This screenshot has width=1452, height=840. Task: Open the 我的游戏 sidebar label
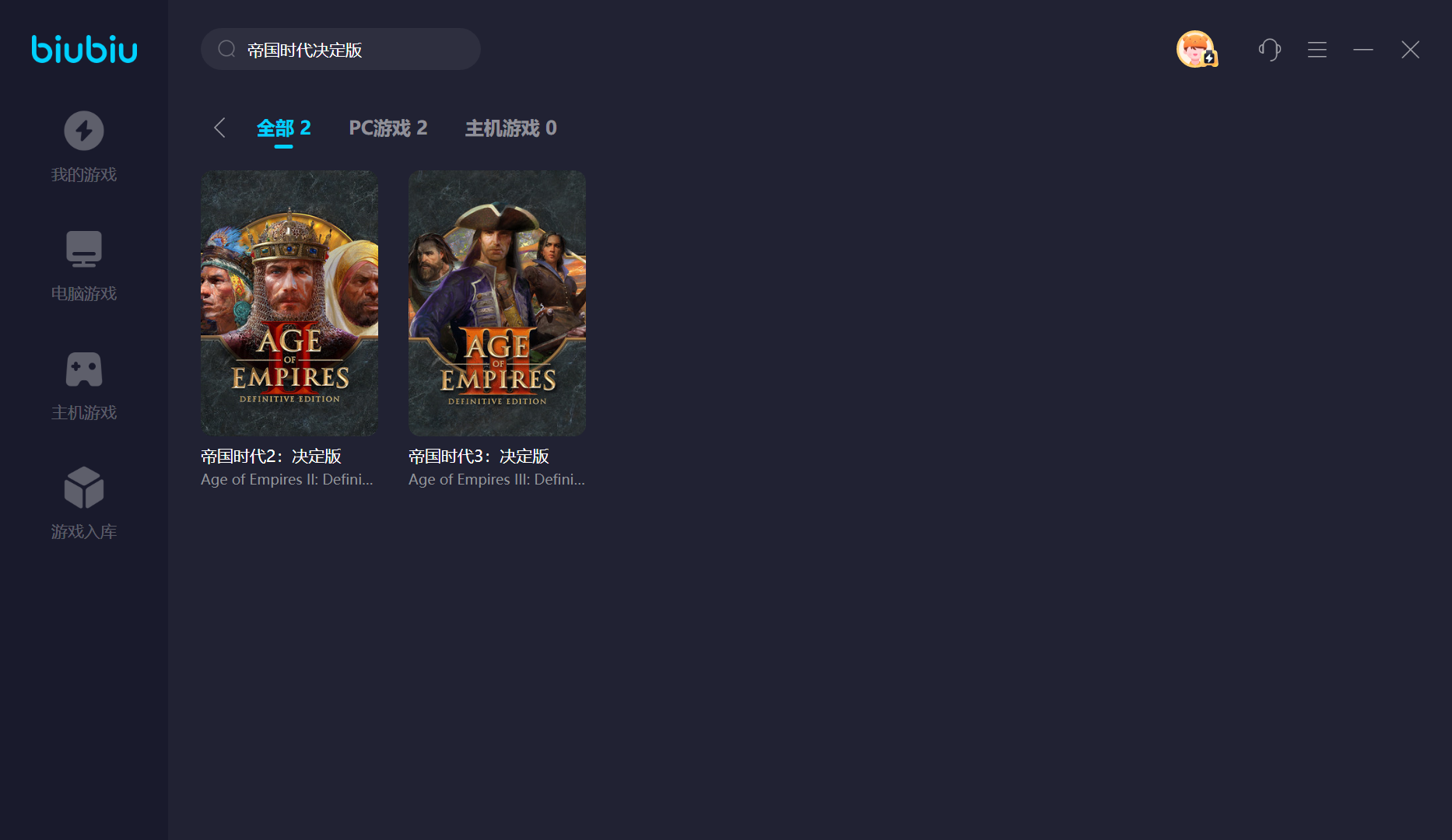pos(84,175)
